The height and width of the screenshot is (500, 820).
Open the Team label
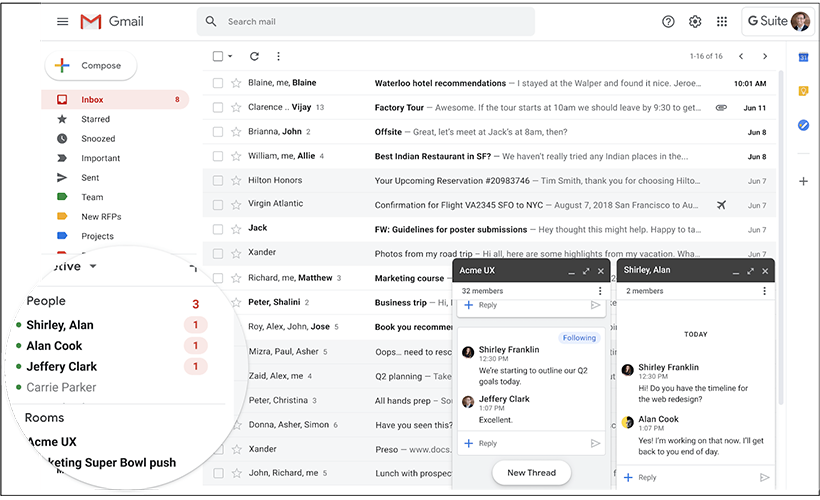point(92,197)
